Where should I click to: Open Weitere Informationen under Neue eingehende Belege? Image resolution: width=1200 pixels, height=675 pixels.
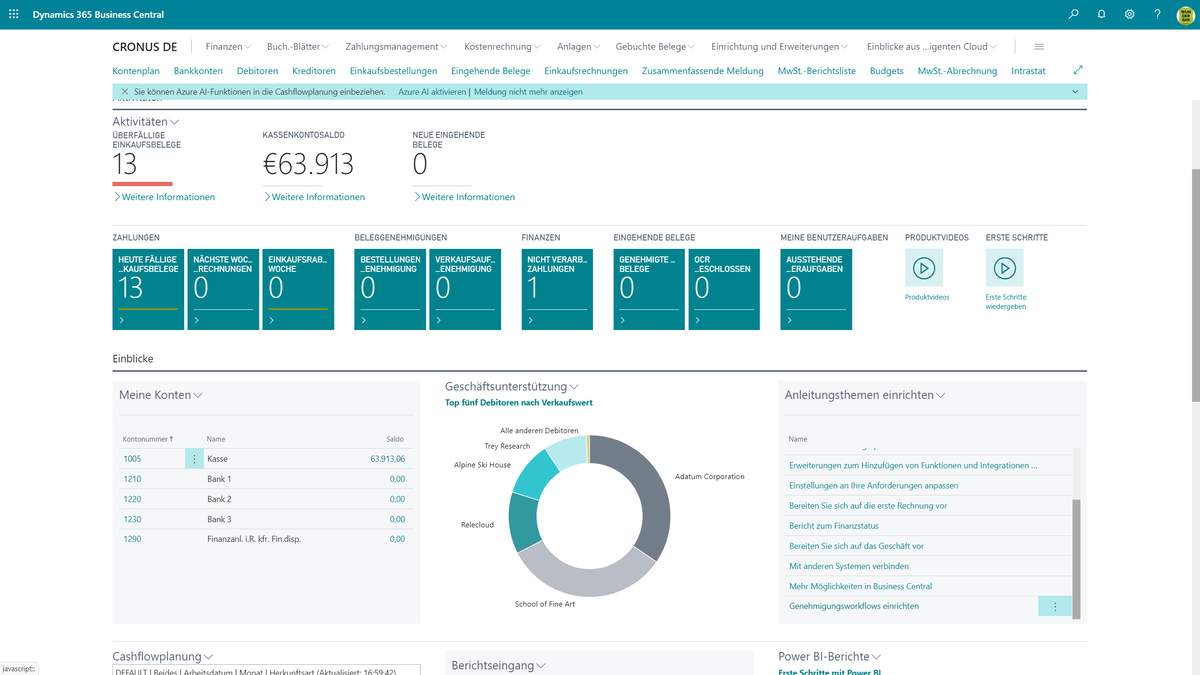(465, 197)
